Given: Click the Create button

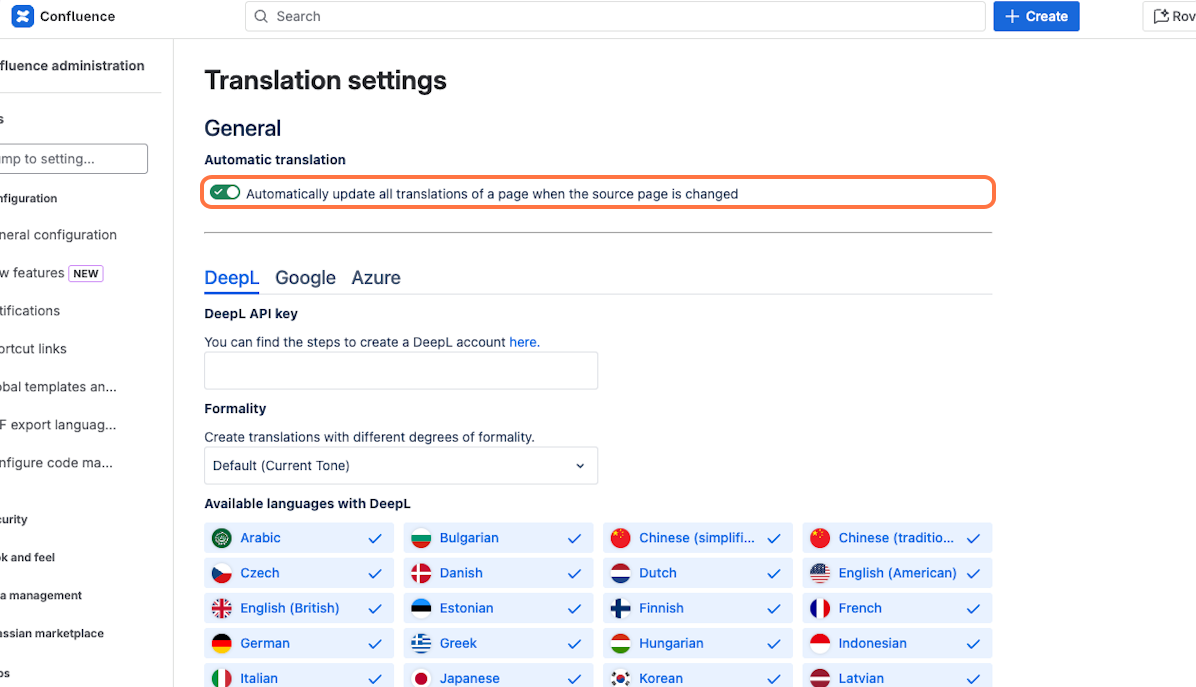Looking at the screenshot, I should (1037, 16).
